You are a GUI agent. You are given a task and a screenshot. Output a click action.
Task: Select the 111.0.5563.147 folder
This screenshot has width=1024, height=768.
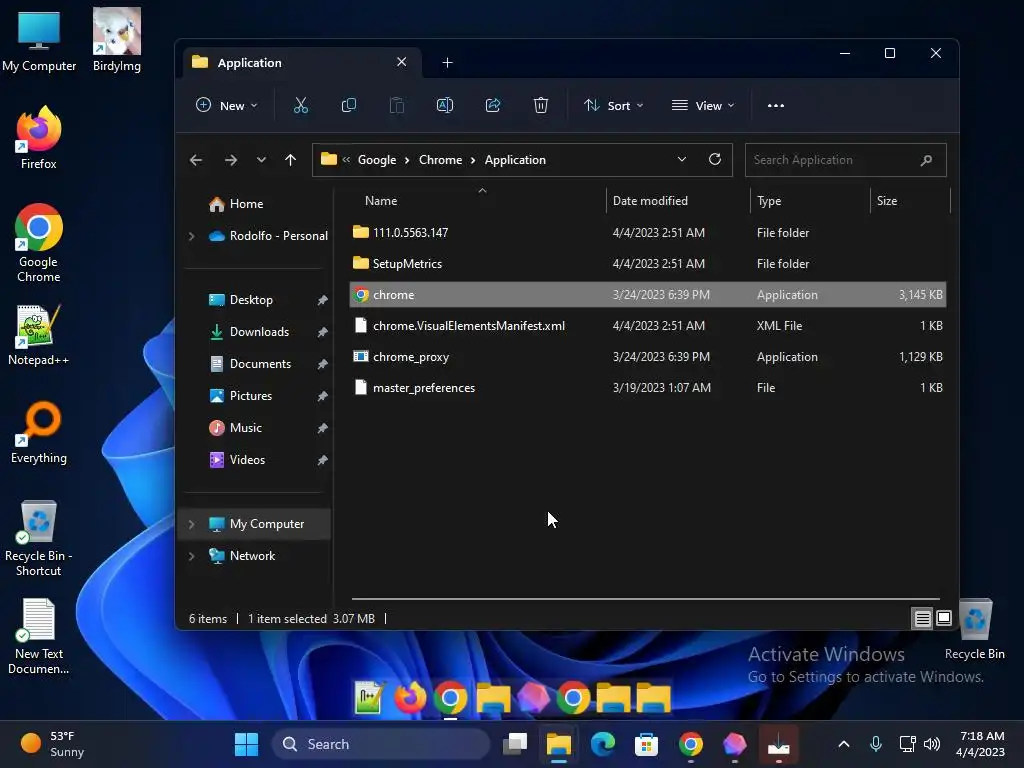(x=648, y=232)
